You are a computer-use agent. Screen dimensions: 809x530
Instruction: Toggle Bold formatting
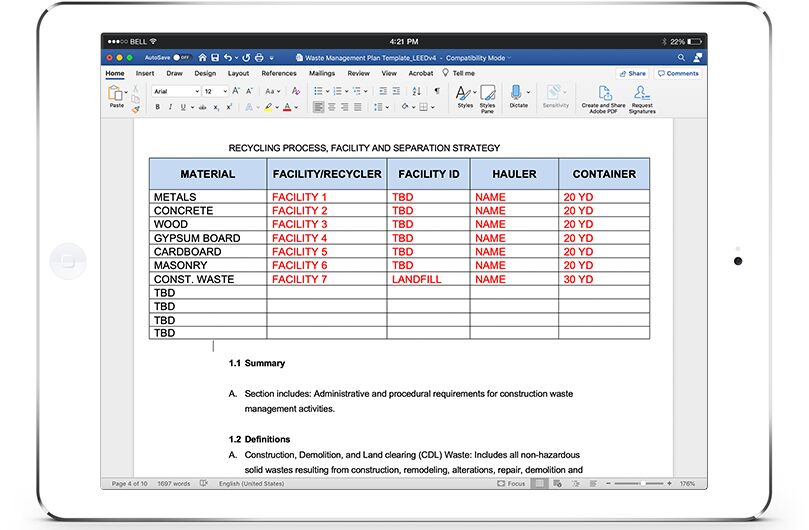point(157,107)
